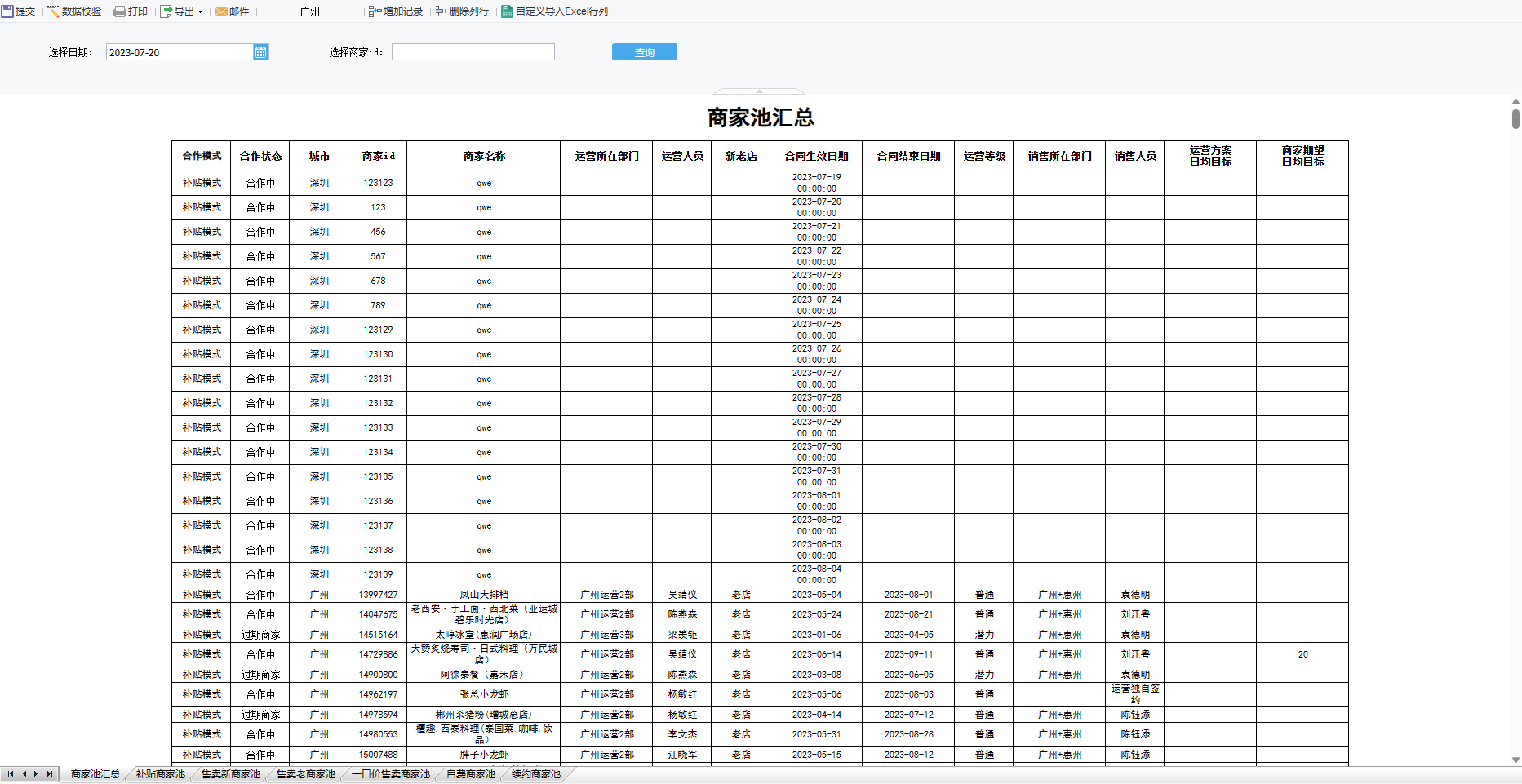Open the calendar date picker icon
The height and width of the screenshot is (784, 1522).
(x=261, y=52)
